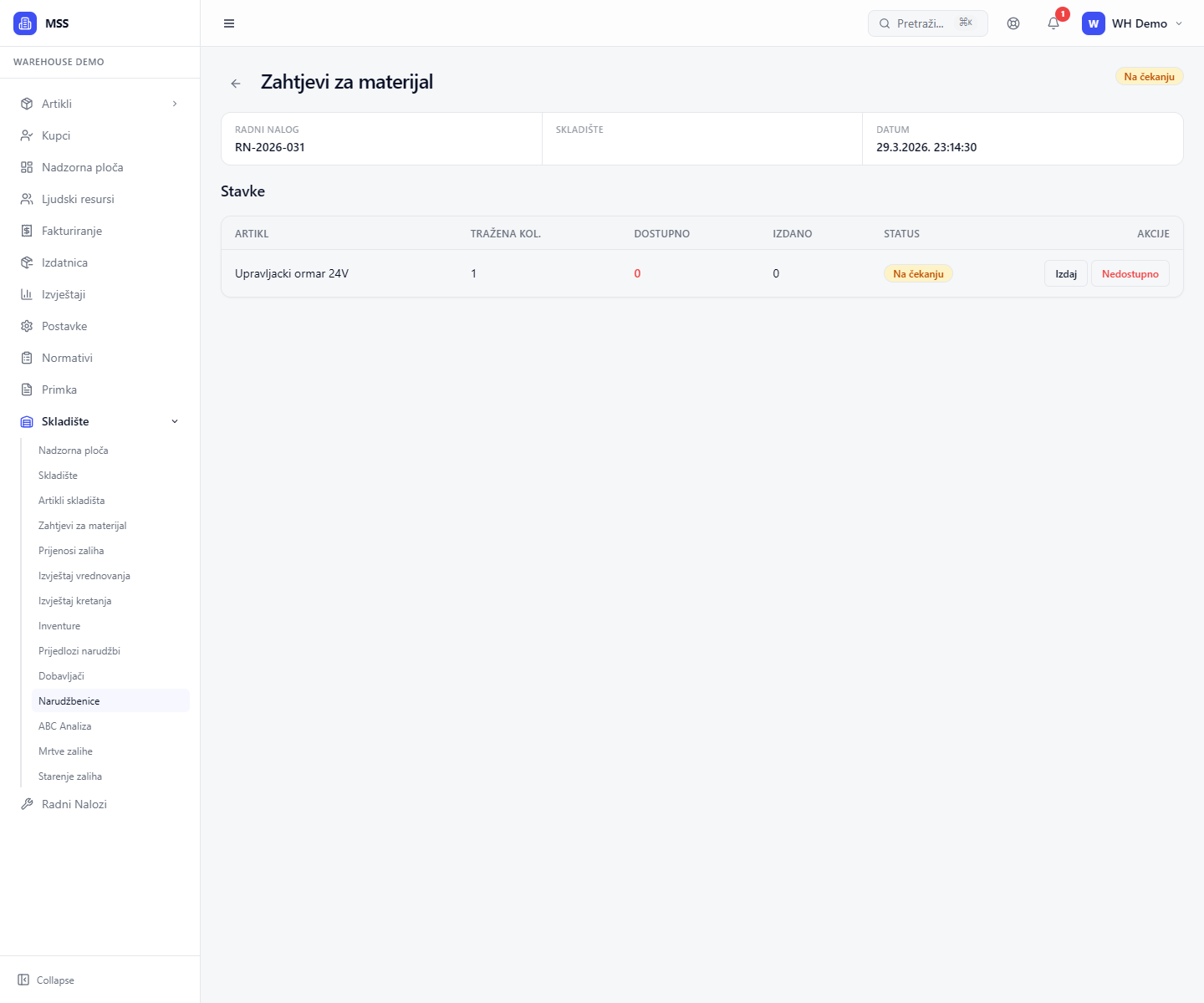Open Prijenosi zaliha submenu item

71,551
